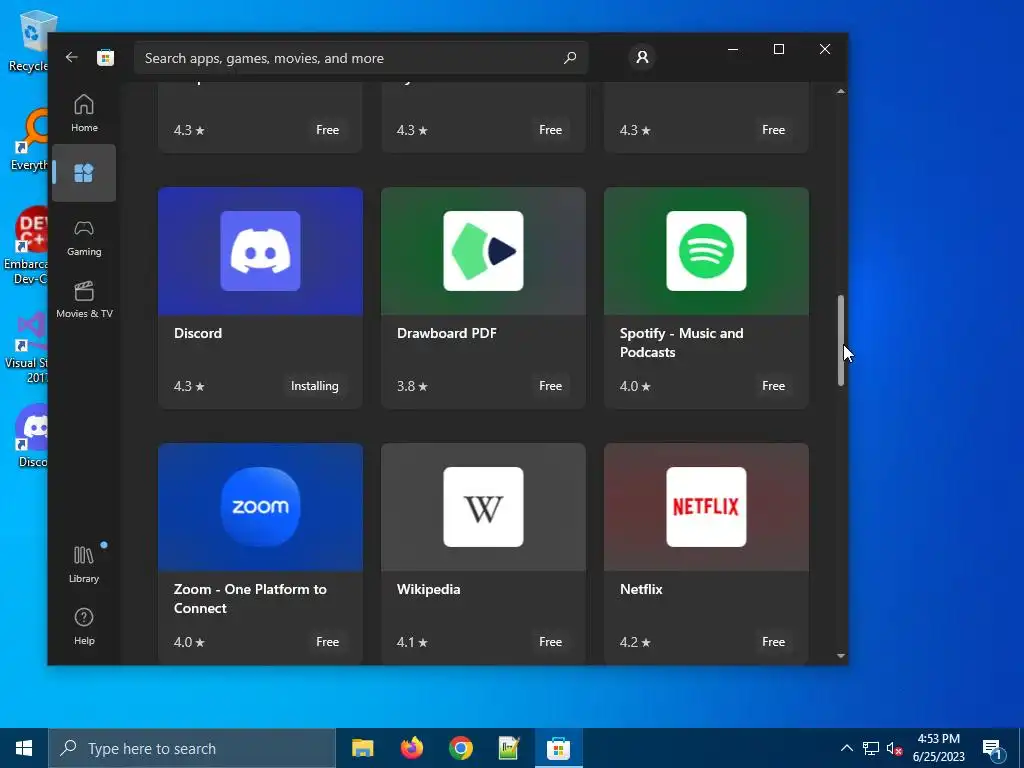Image resolution: width=1024 pixels, height=768 pixels.
Task: Click the muted volume tray icon
Action: (894, 748)
